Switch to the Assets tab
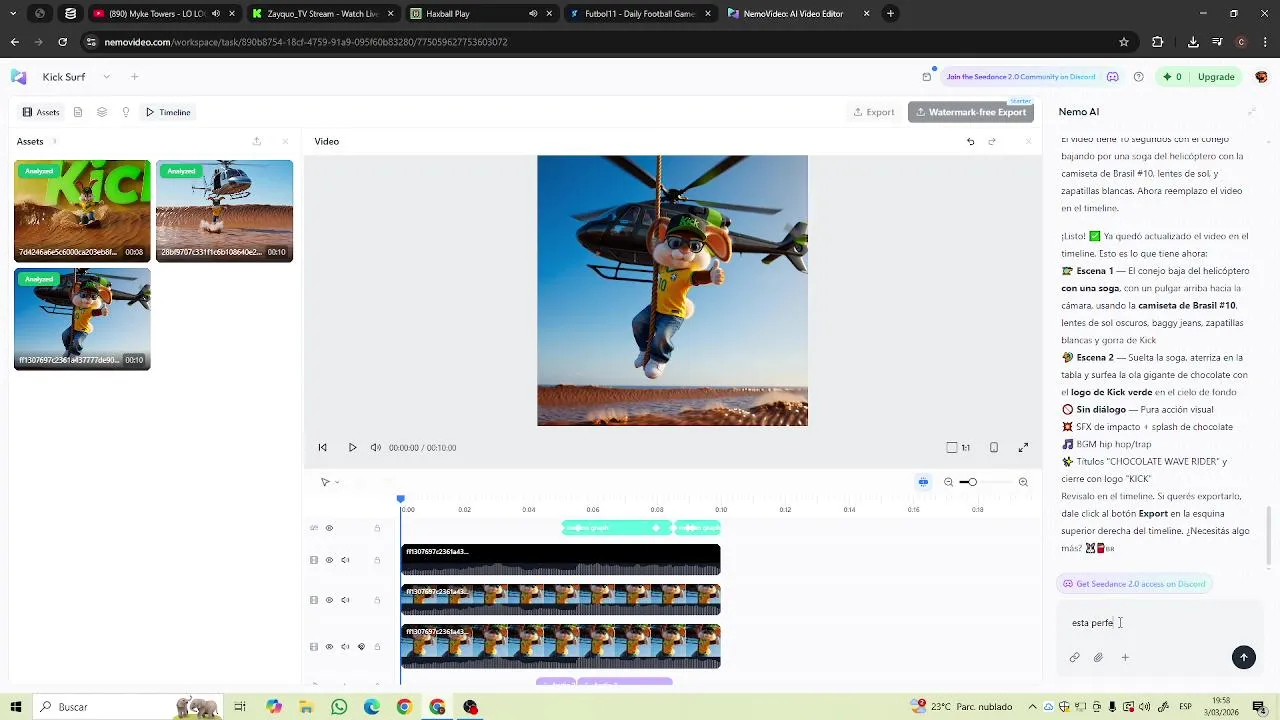Screen dimensions: 1280x720 tap(41, 112)
